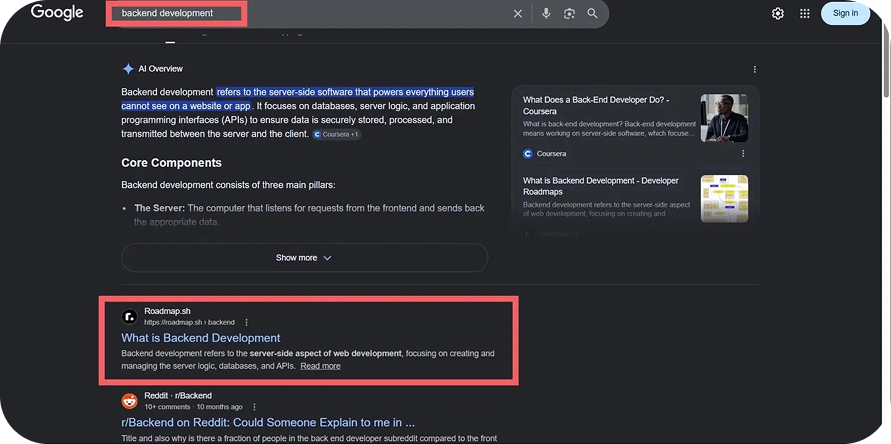Viewport: 891px width, 444px height.
Task: Click the Reddit favicon icon
Action: click(130, 401)
